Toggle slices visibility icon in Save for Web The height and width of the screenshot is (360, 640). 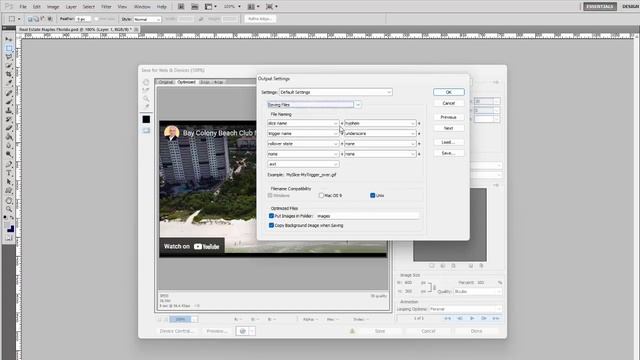[146, 131]
